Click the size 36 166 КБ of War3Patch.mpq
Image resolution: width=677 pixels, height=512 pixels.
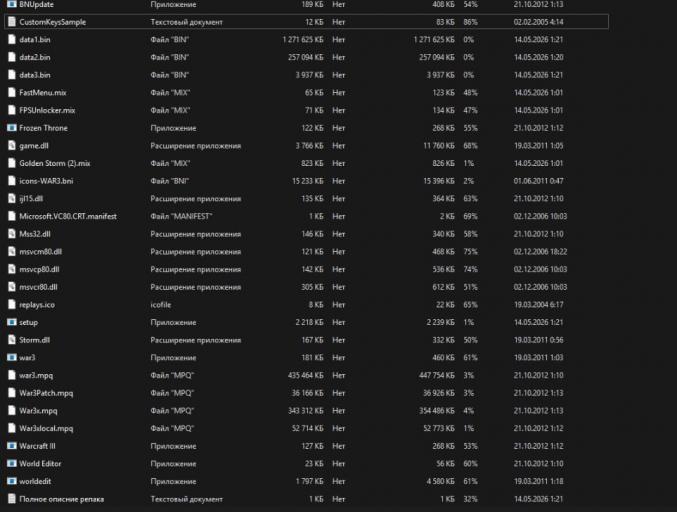(307, 393)
